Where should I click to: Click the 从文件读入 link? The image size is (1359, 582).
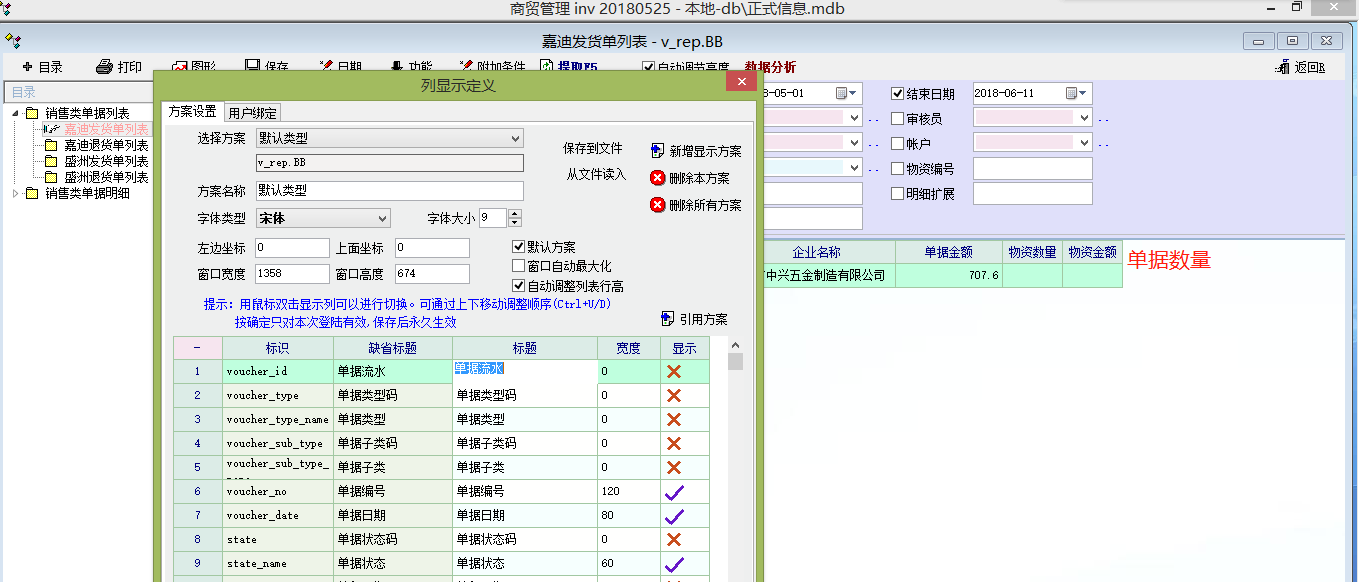[x=596, y=174]
